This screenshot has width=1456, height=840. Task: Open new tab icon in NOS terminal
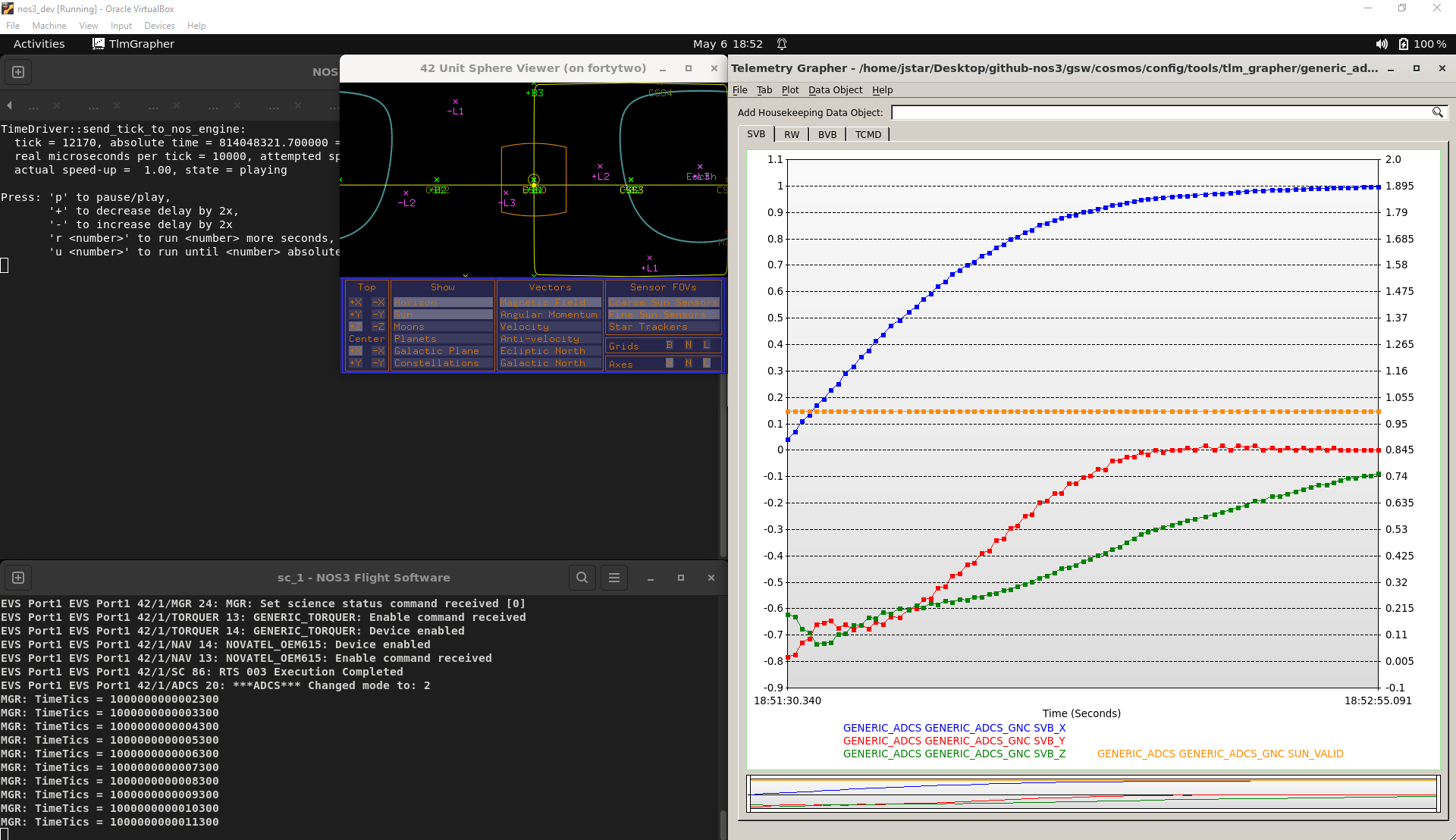(x=18, y=72)
